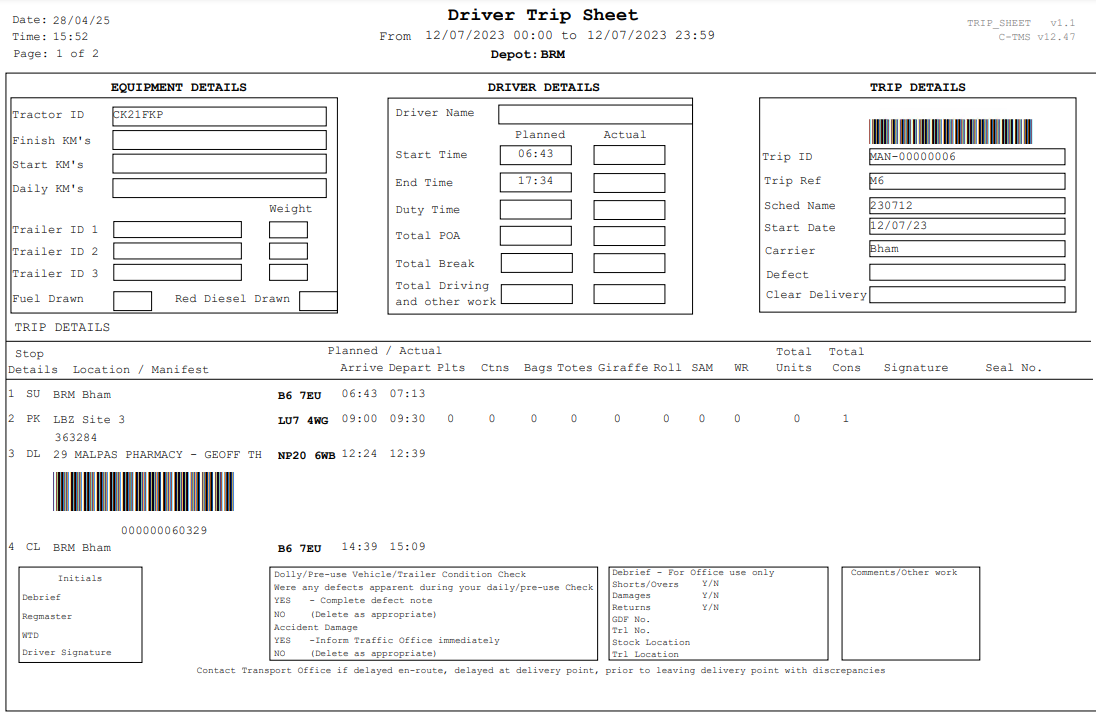1096x712 pixels.
Task: Click the Defect field in Trip Details
Action: tap(967, 273)
